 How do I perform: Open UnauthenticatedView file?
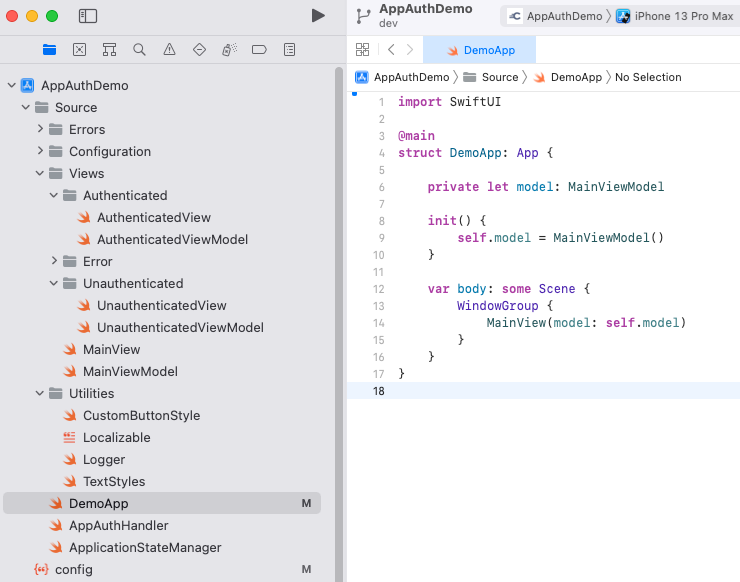(x=161, y=305)
